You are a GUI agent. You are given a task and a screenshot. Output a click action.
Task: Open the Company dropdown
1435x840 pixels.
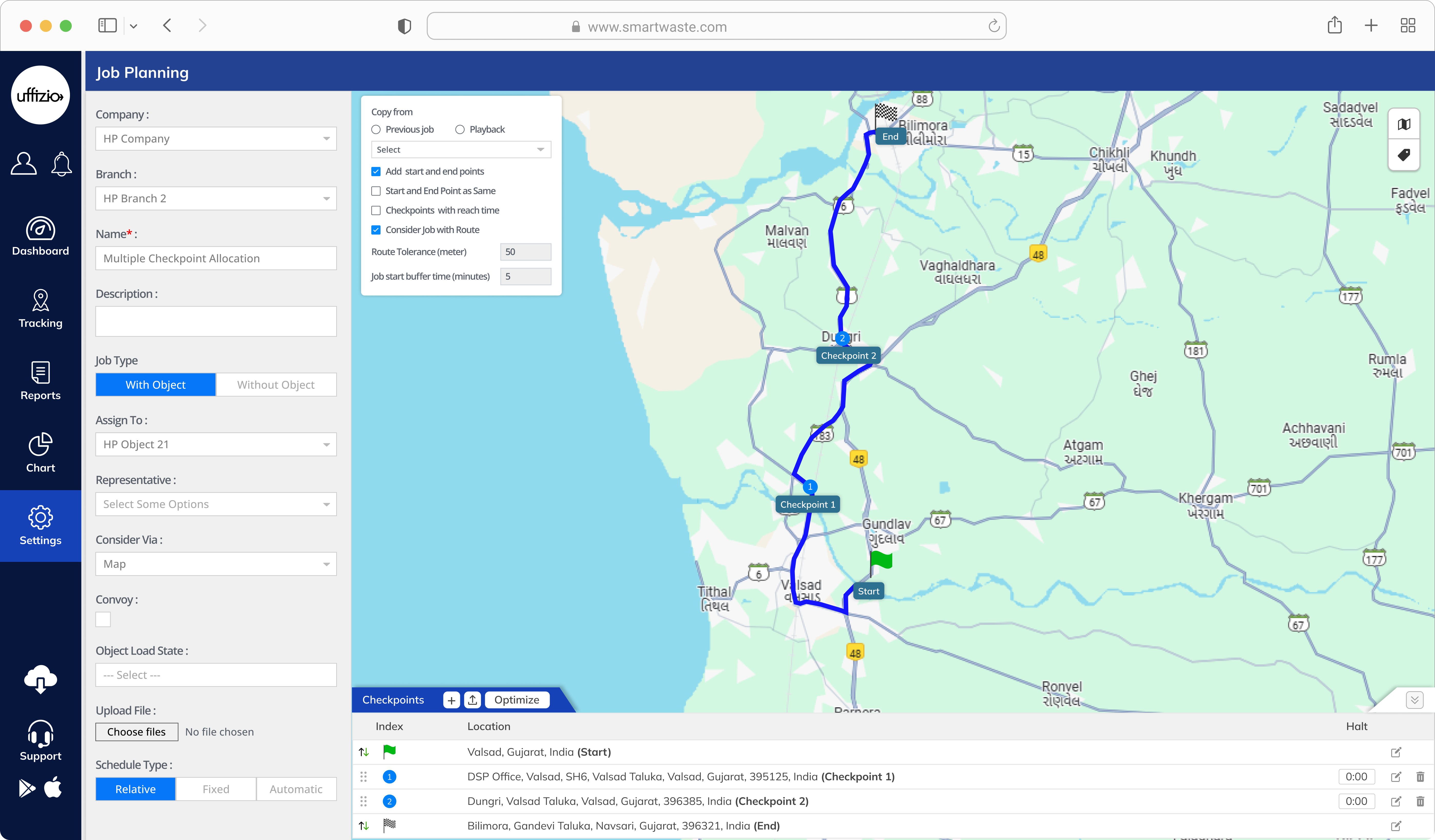tap(216, 139)
